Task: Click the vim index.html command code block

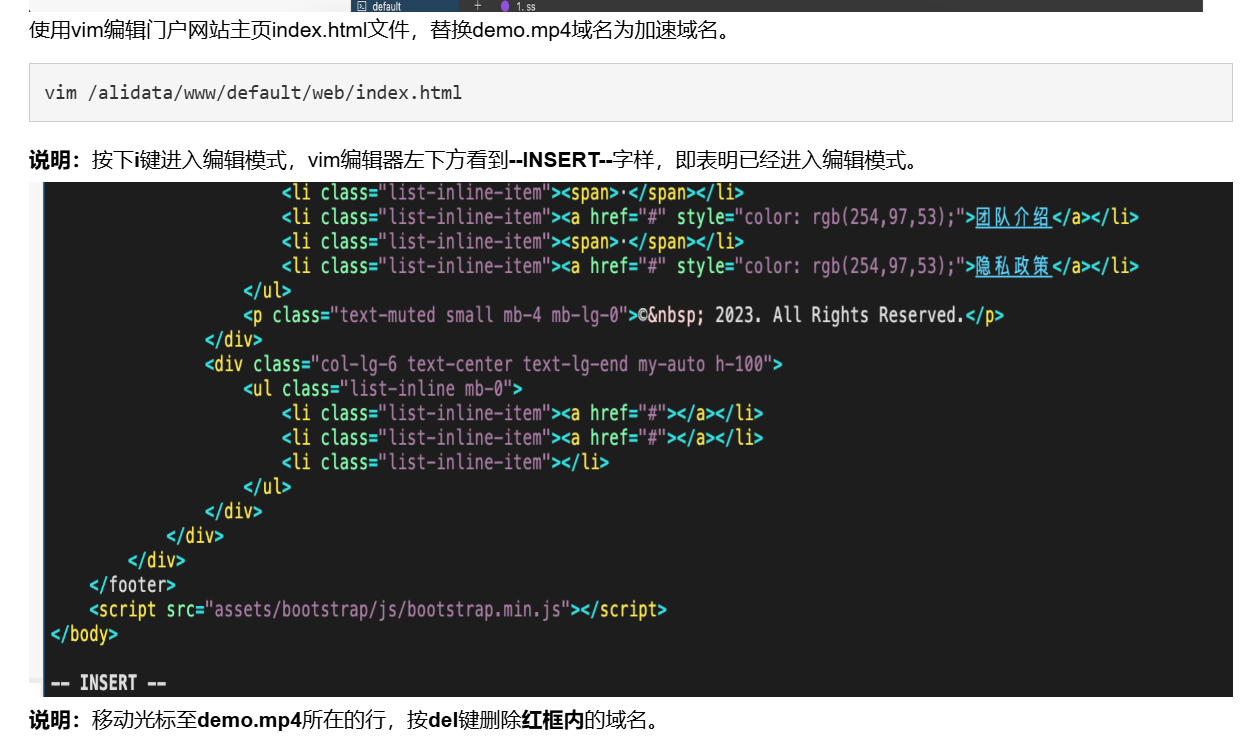Action: tap(630, 93)
